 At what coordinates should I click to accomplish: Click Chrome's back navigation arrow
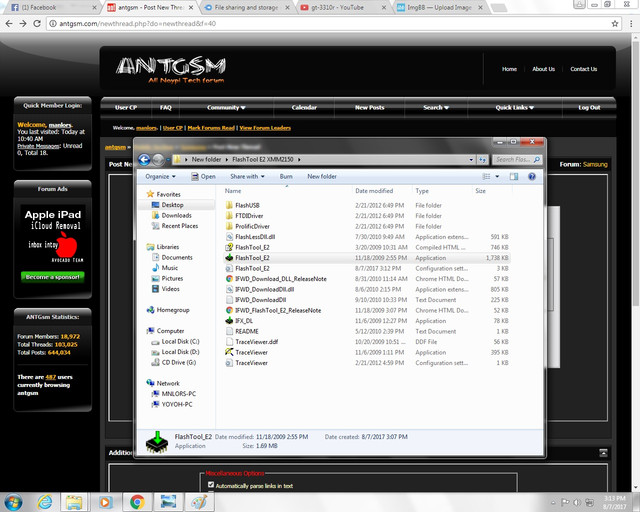tap(9, 24)
